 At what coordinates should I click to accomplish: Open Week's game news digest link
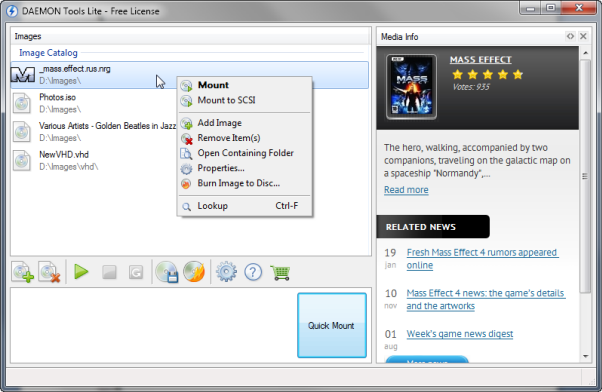coord(460,334)
